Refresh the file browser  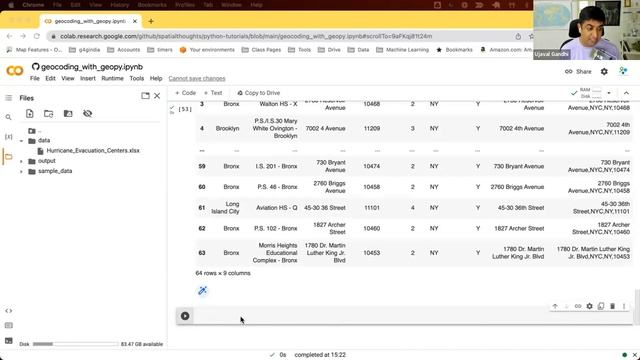click(49, 113)
